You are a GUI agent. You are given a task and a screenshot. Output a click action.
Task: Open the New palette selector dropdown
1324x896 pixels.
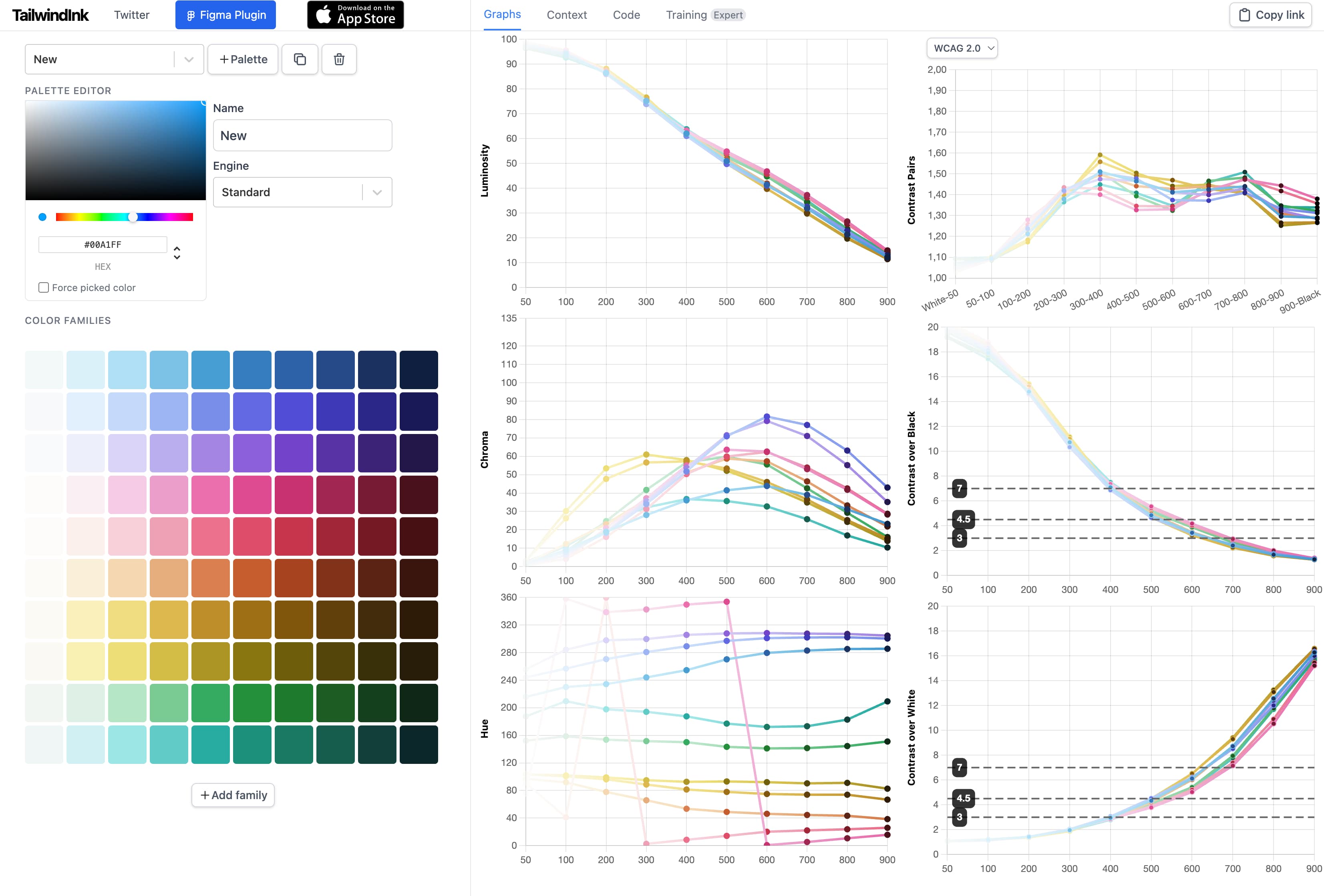pyautogui.click(x=114, y=59)
